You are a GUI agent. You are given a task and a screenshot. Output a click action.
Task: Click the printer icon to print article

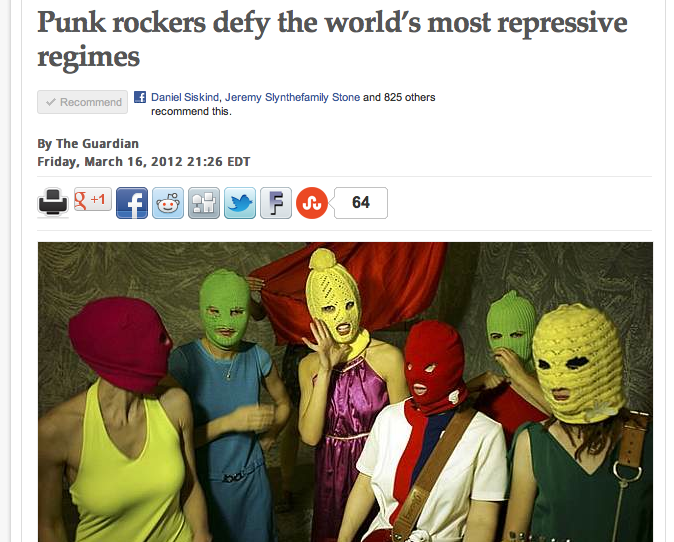[52, 202]
